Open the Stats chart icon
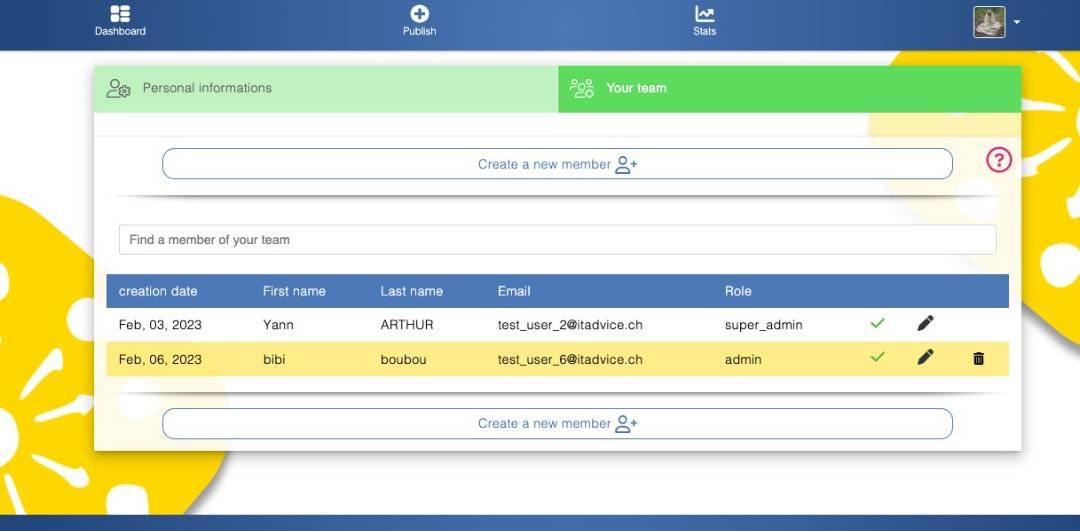This screenshot has height=531, width=1080. (704, 14)
